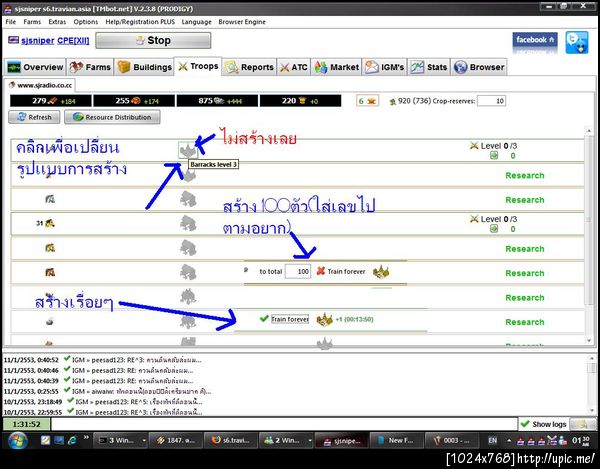This screenshot has width=600, height=469.
Task: Select the log entry at 0:25:55 from aiwaiw
Action: (108, 391)
